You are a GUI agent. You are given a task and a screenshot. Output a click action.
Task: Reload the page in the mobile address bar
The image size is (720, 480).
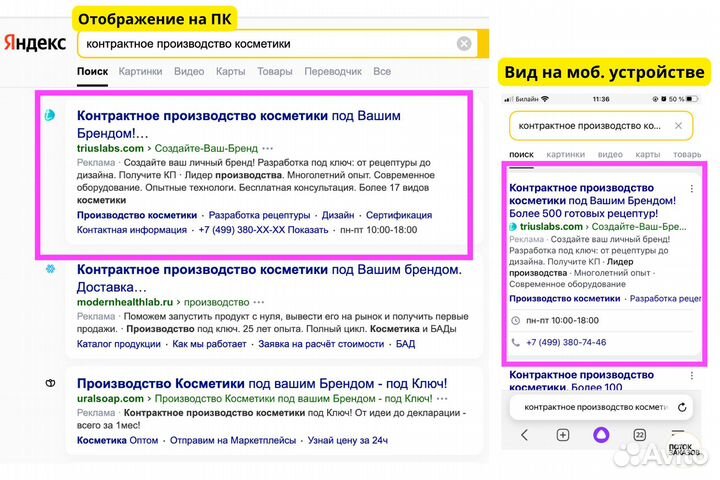(x=682, y=407)
